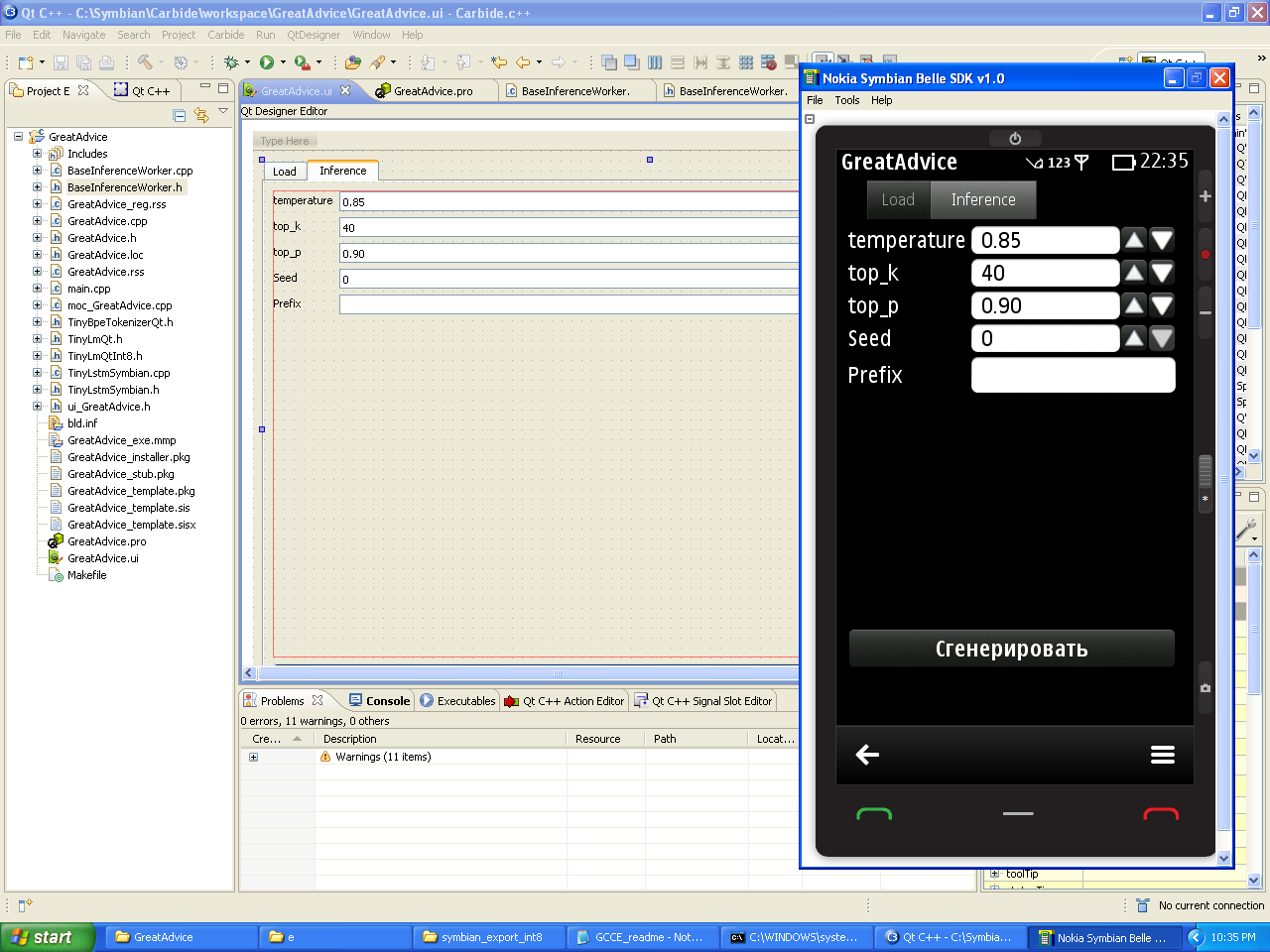Open the QtDesigner menu

point(314,35)
